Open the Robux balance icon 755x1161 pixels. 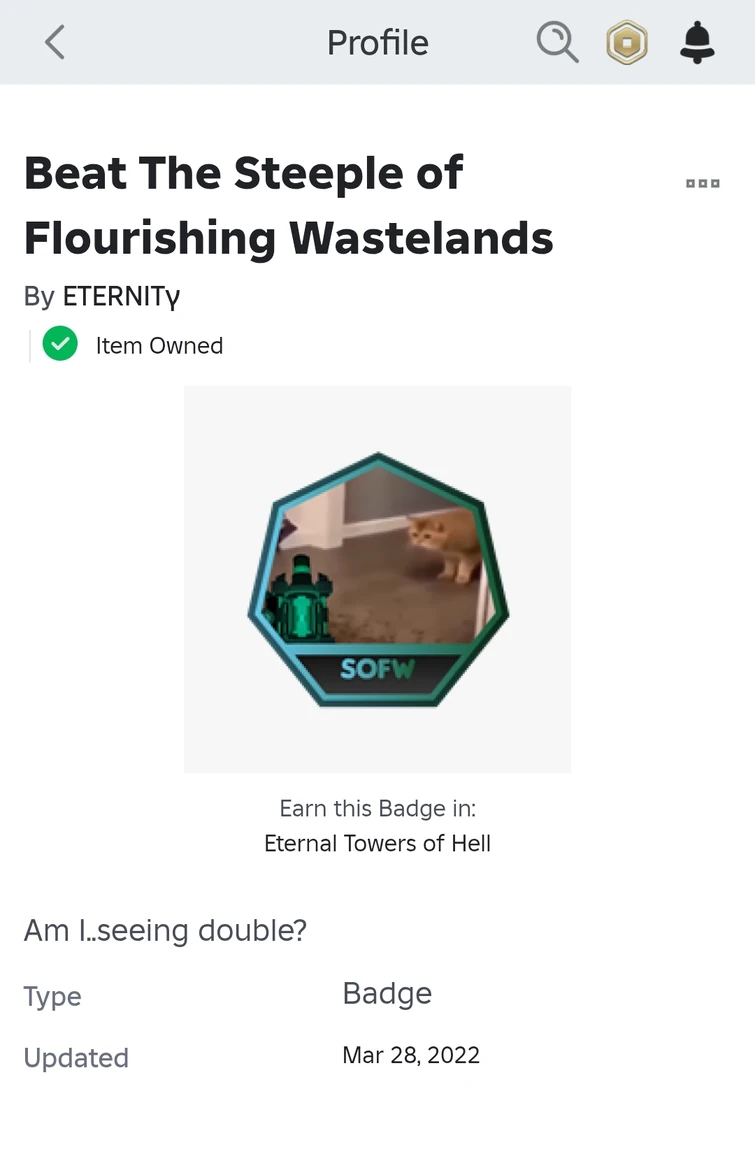(627, 43)
